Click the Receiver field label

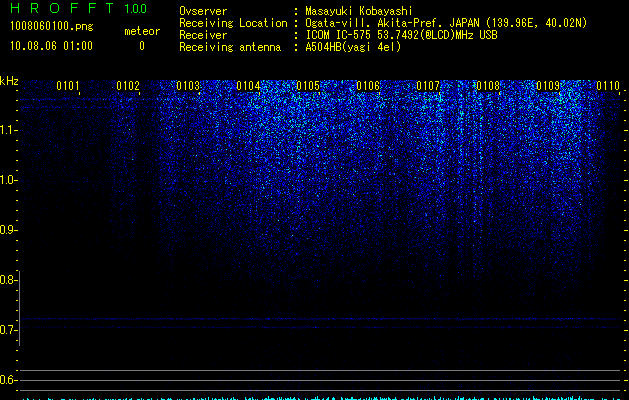pos(203,35)
